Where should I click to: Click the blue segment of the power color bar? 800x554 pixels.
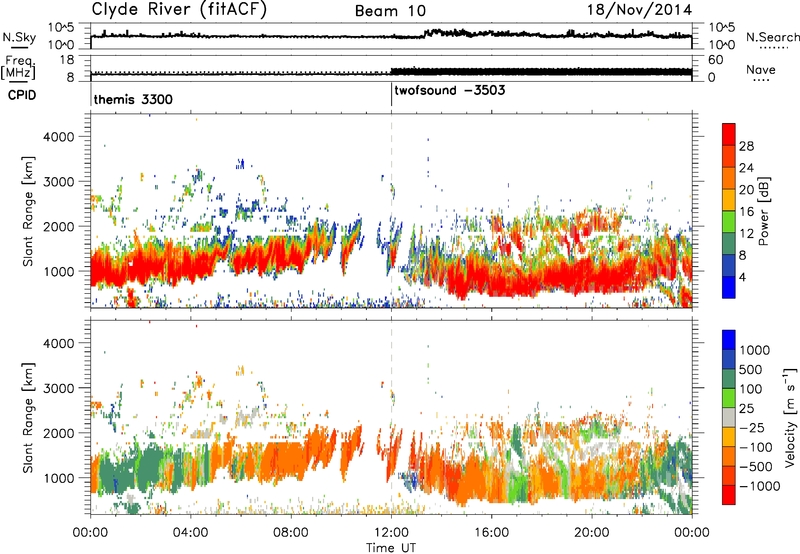pyautogui.click(x=729, y=287)
